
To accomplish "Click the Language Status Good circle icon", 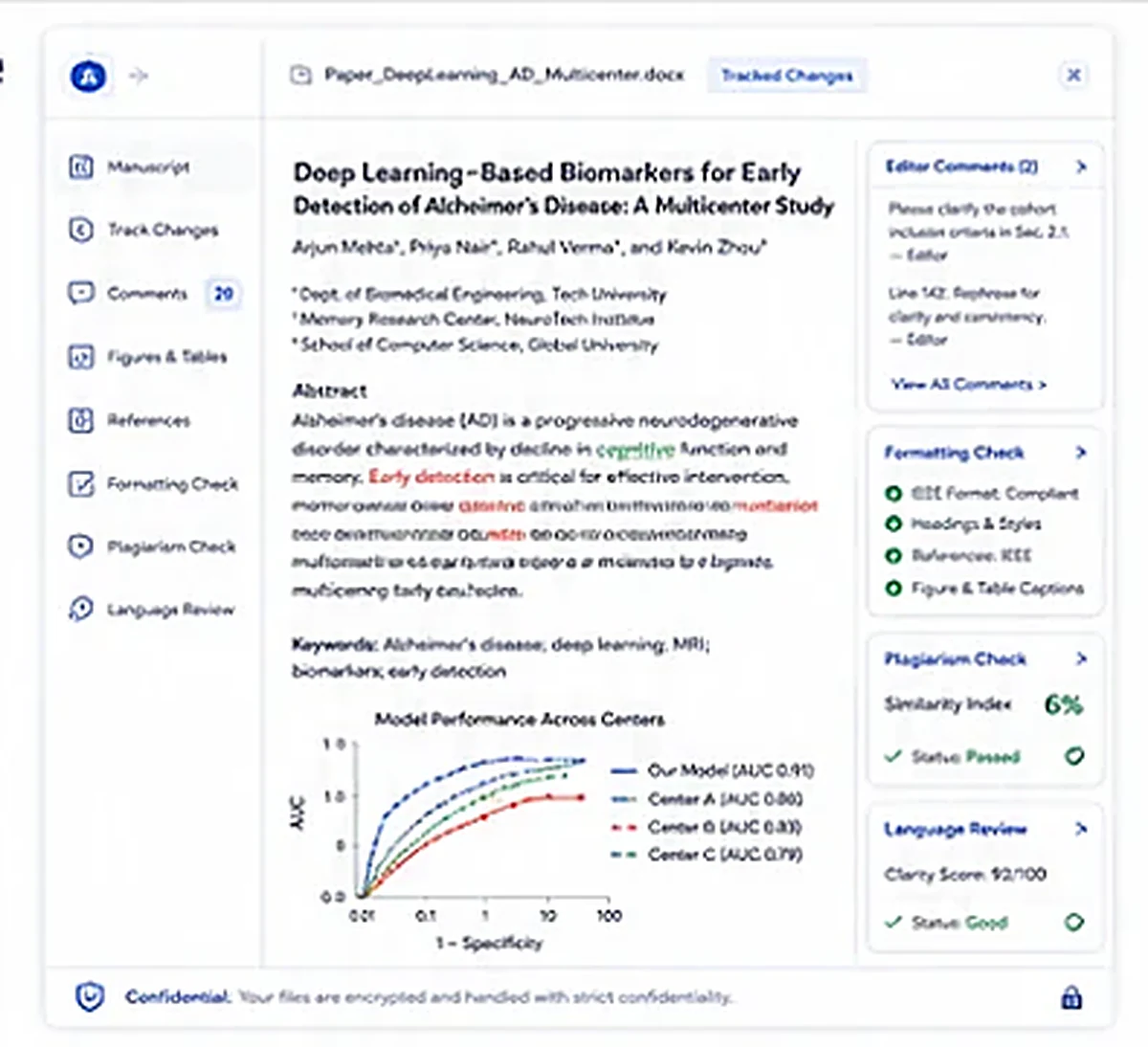I will (1074, 923).
